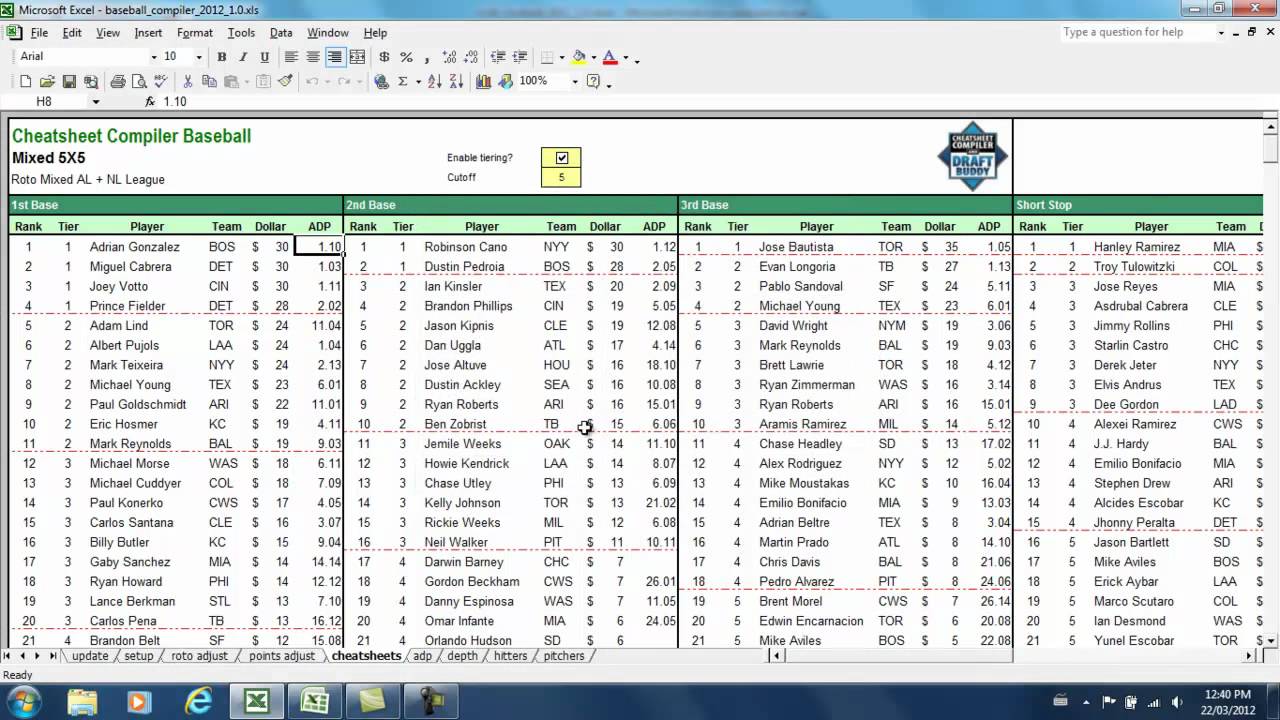Switch to the hitters sheet tab
1280x720 pixels.
(x=510, y=656)
